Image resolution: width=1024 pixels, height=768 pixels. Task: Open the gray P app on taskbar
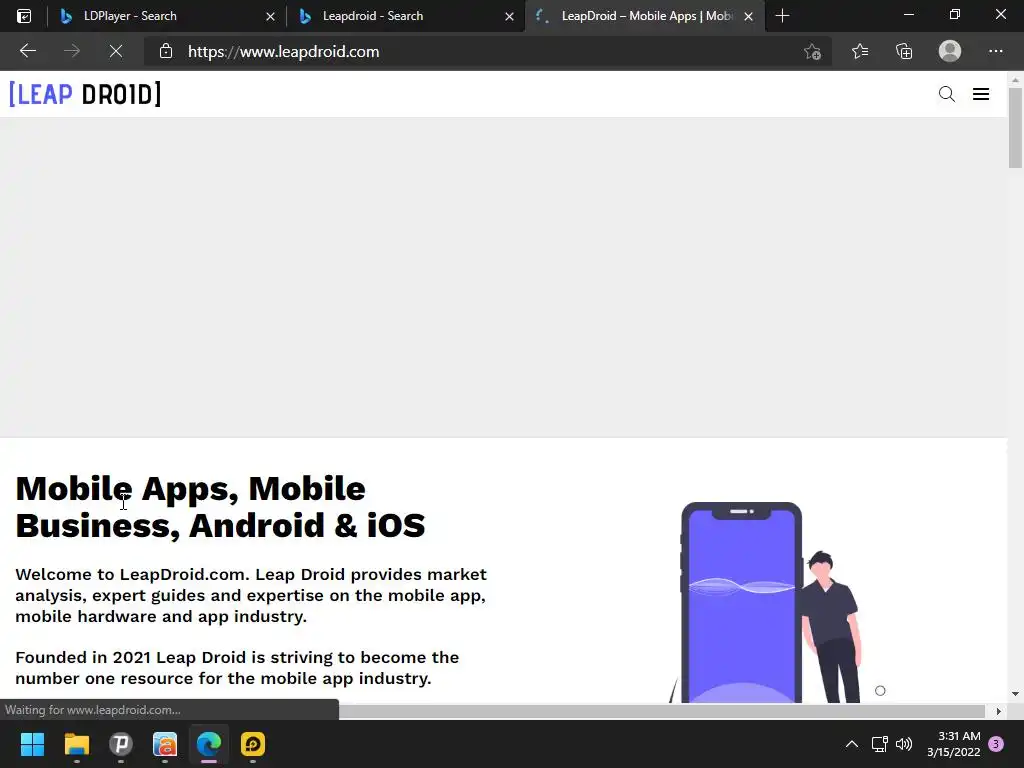[x=121, y=744]
